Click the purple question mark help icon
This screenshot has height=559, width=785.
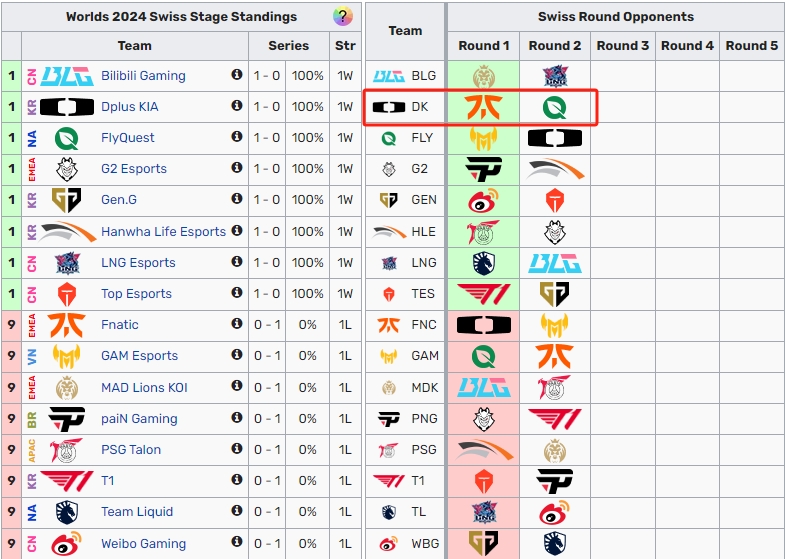(343, 17)
